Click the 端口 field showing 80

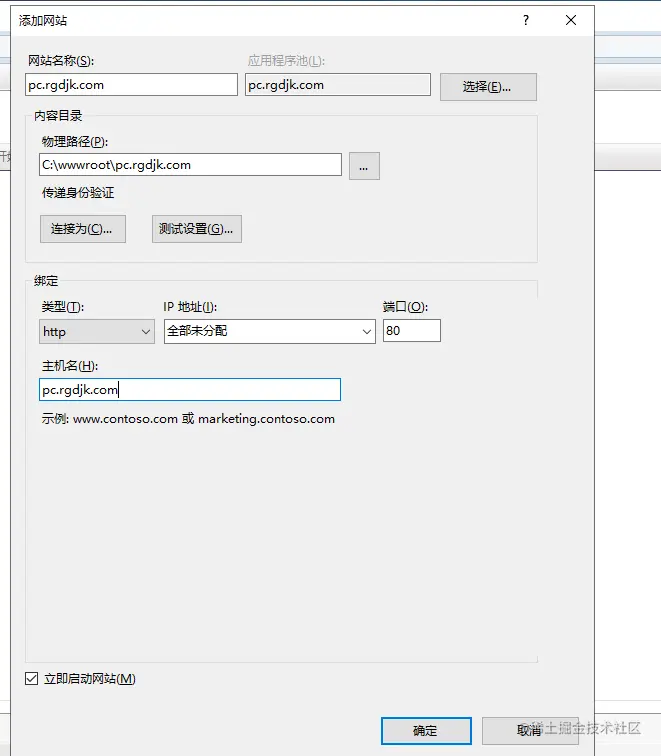[412, 331]
